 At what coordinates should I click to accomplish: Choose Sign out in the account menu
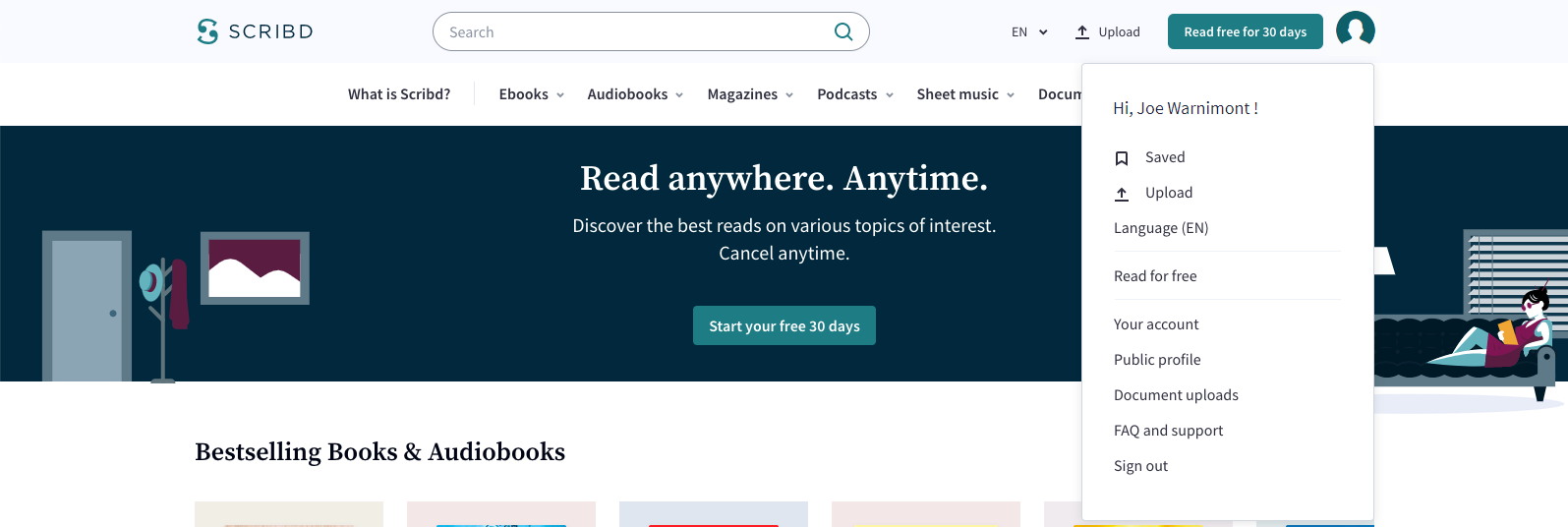pyautogui.click(x=1140, y=466)
